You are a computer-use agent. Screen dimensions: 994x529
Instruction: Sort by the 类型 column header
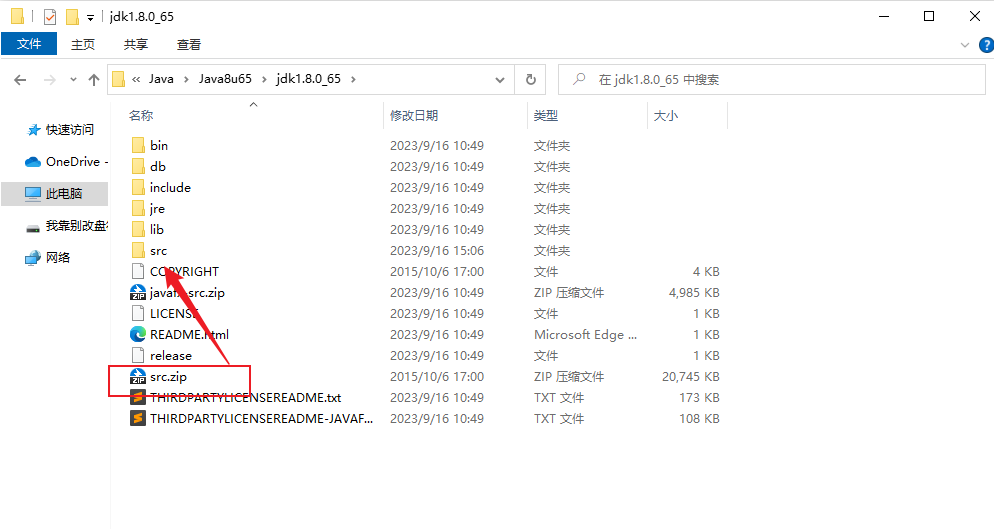click(x=546, y=115)
